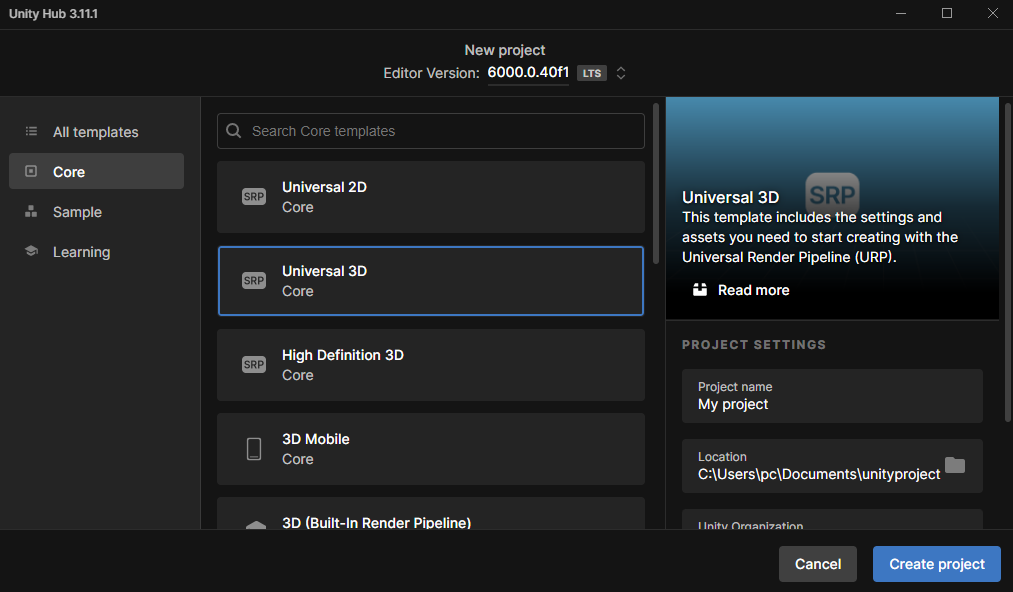
Task: Click the SRP icon beside Universal 3D
Action: (x=254, y=280)
